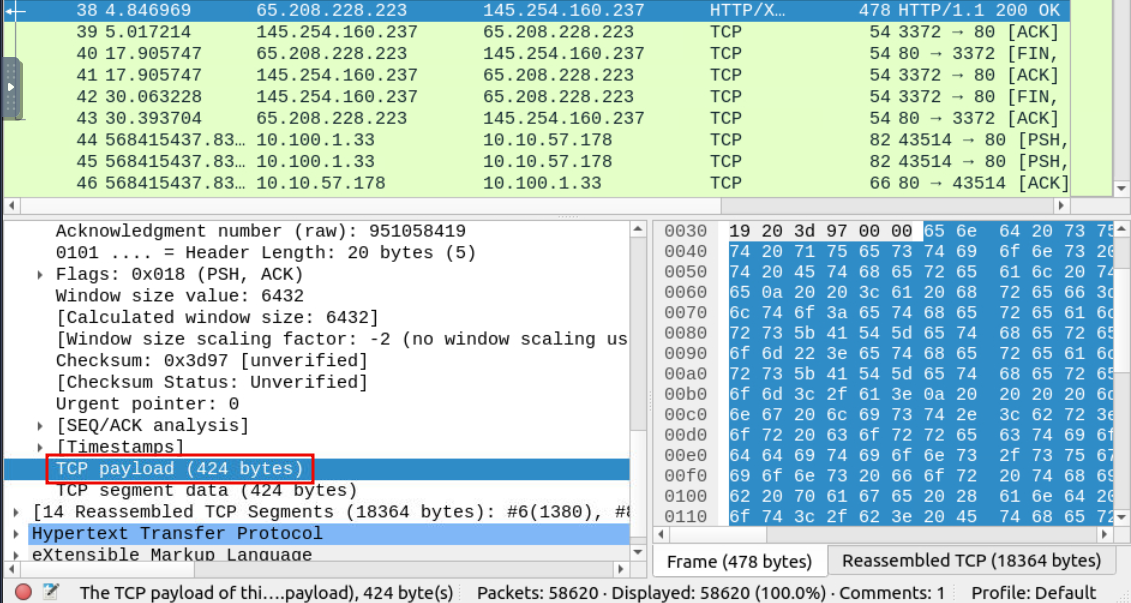
Task: Expand the 14 Reassembled TCP Segments node
Action: (17, 512)
